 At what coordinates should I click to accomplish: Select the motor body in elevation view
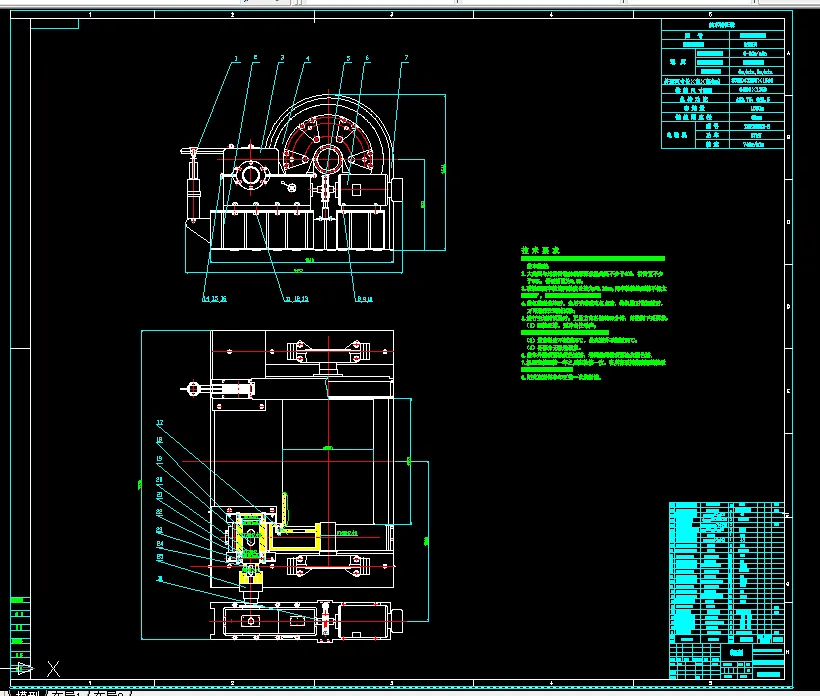[364, 190]
